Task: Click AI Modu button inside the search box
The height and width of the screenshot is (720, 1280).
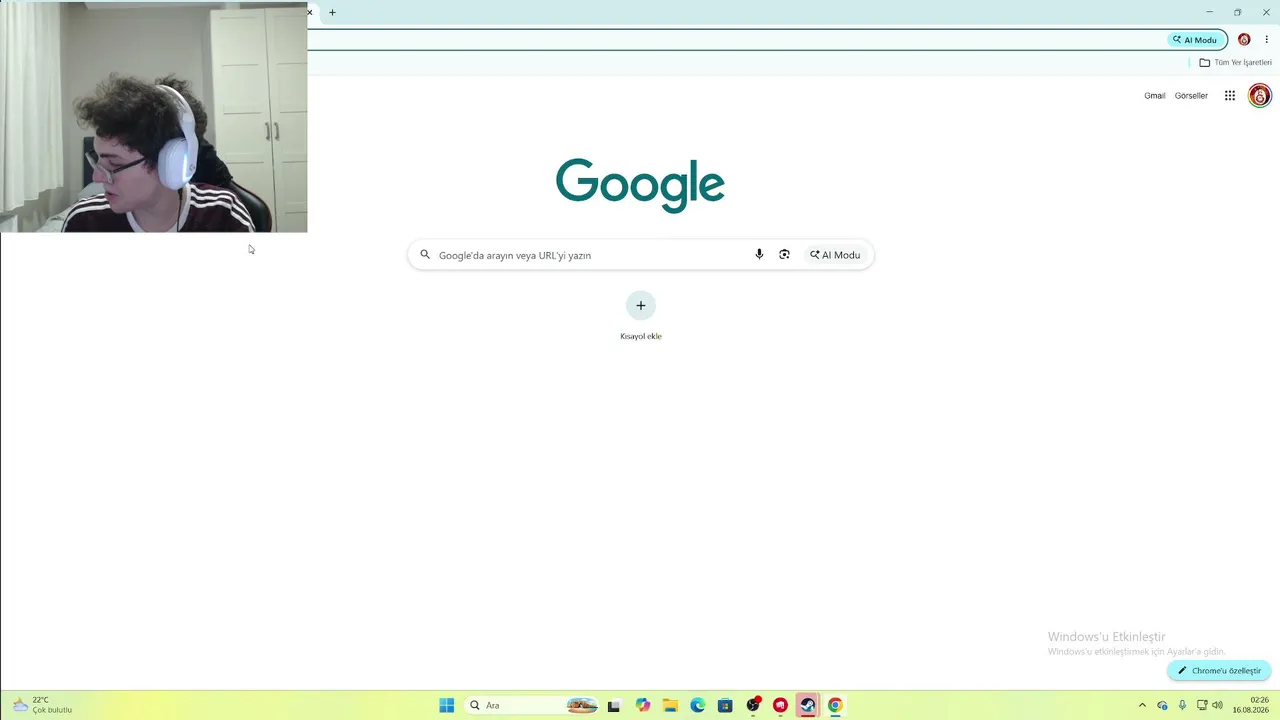Action: click(835, 255)
